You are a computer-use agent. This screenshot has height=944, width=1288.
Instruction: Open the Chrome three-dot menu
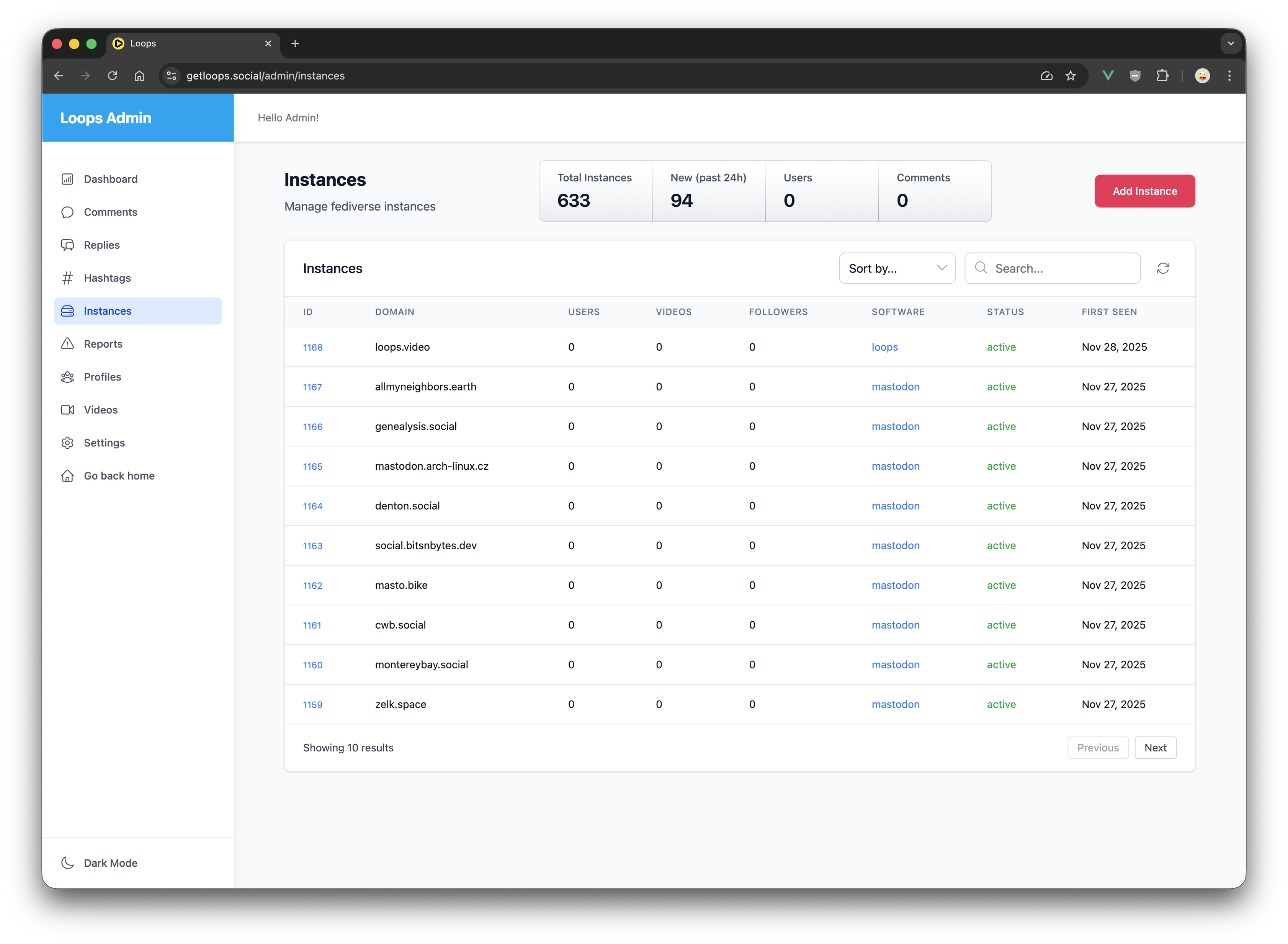[x=1229, y=76]
